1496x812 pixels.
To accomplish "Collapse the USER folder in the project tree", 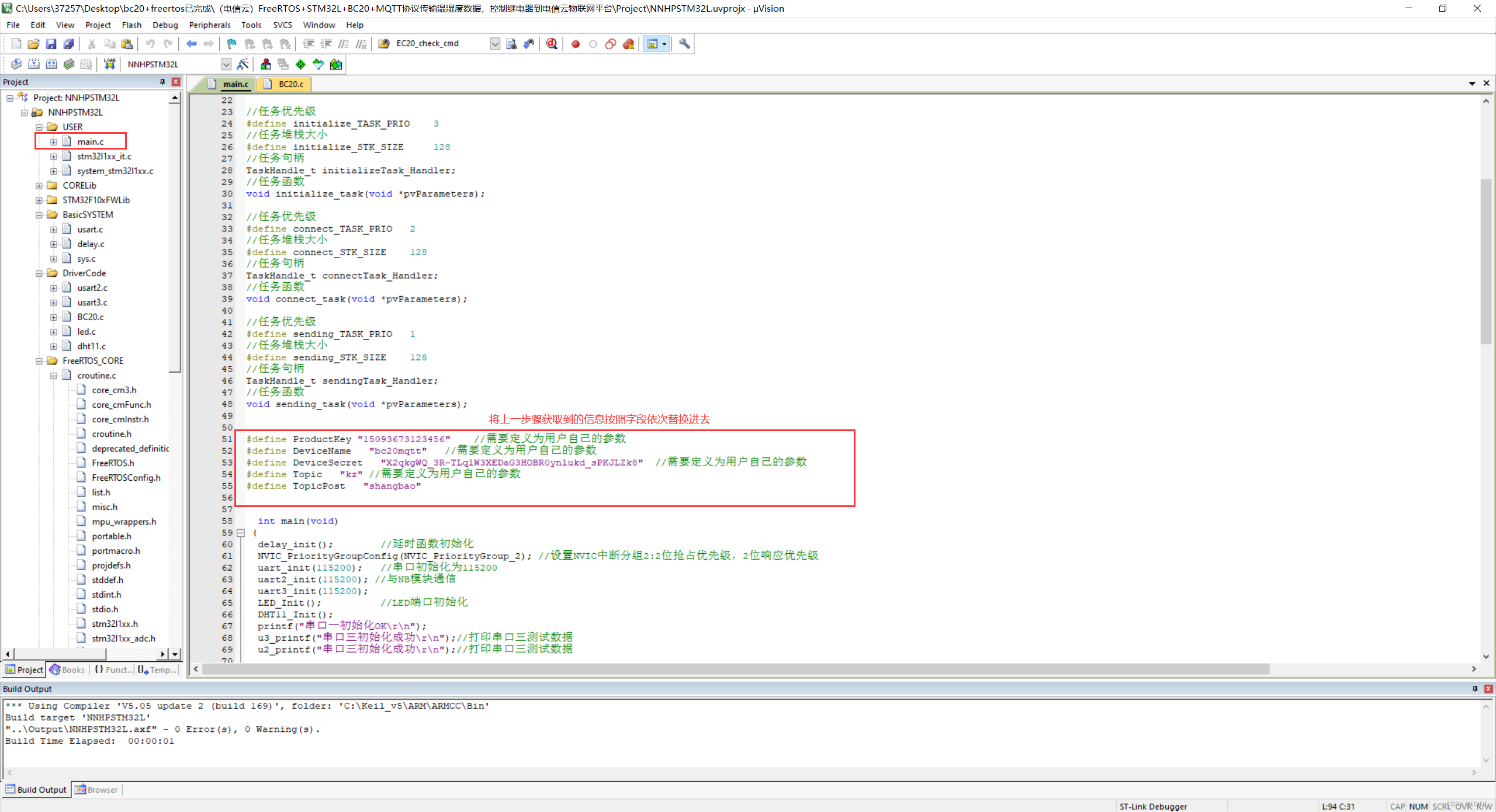I will point(39,127).
